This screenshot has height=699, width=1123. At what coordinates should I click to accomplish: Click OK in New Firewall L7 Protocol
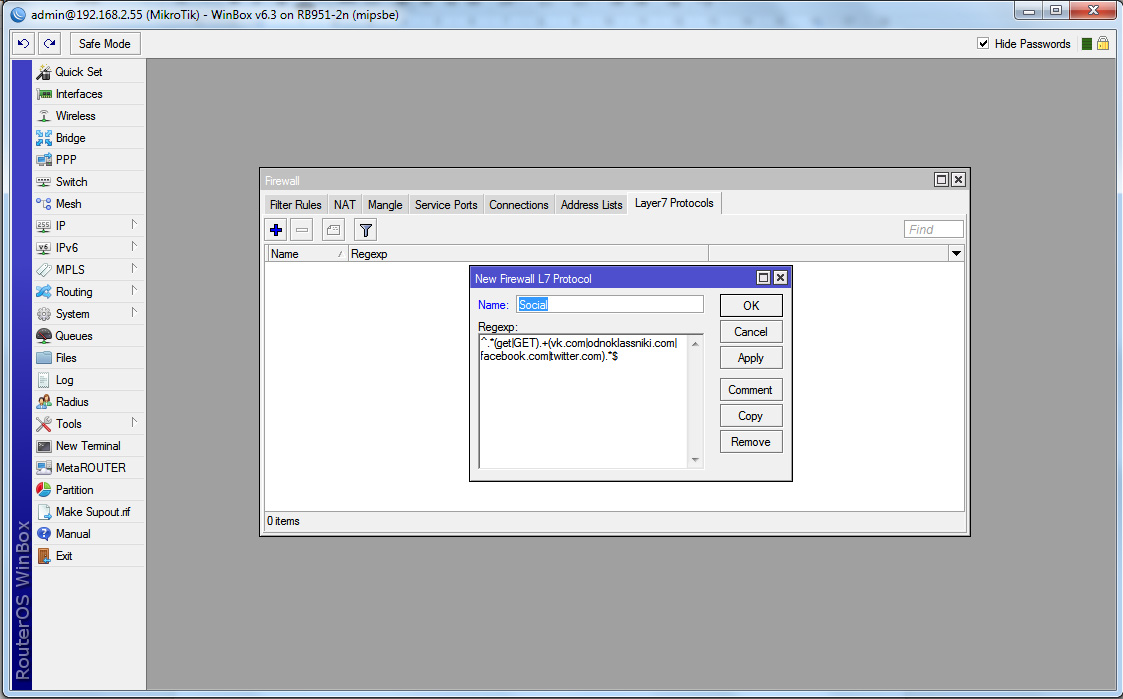pyautogui.click(x=751, y=306)
